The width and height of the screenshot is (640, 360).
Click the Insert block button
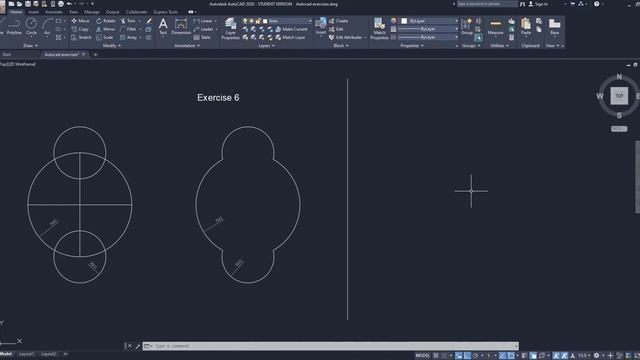321,26
